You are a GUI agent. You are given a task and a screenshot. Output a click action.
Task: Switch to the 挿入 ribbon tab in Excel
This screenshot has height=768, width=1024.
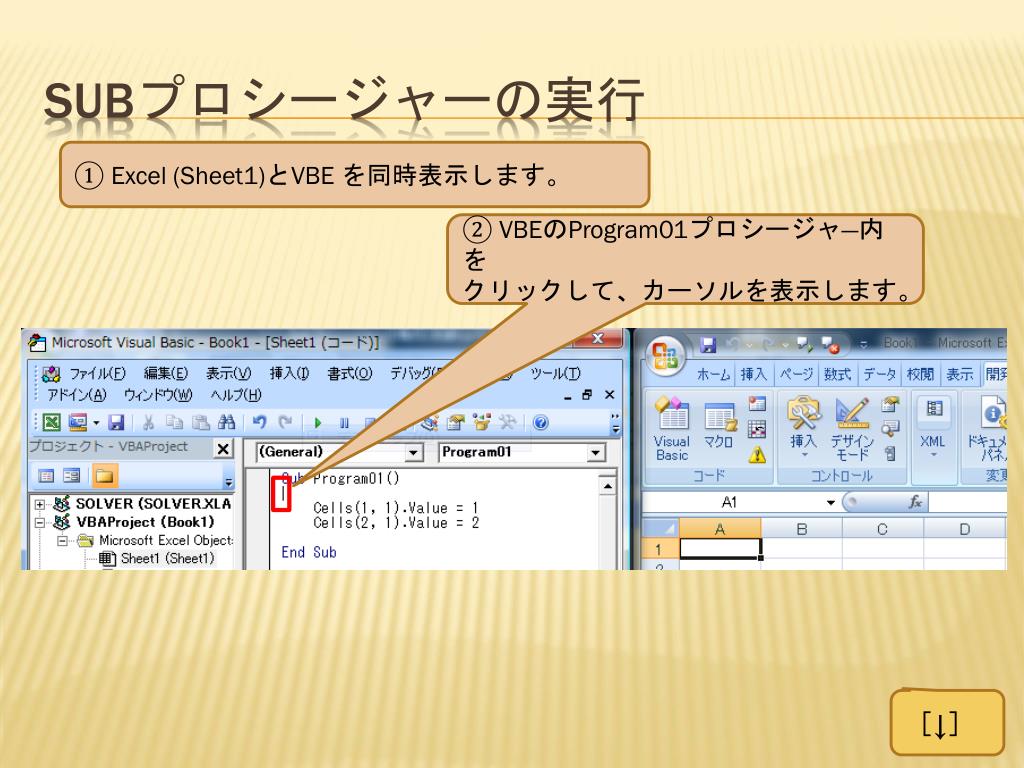point(754,374)
